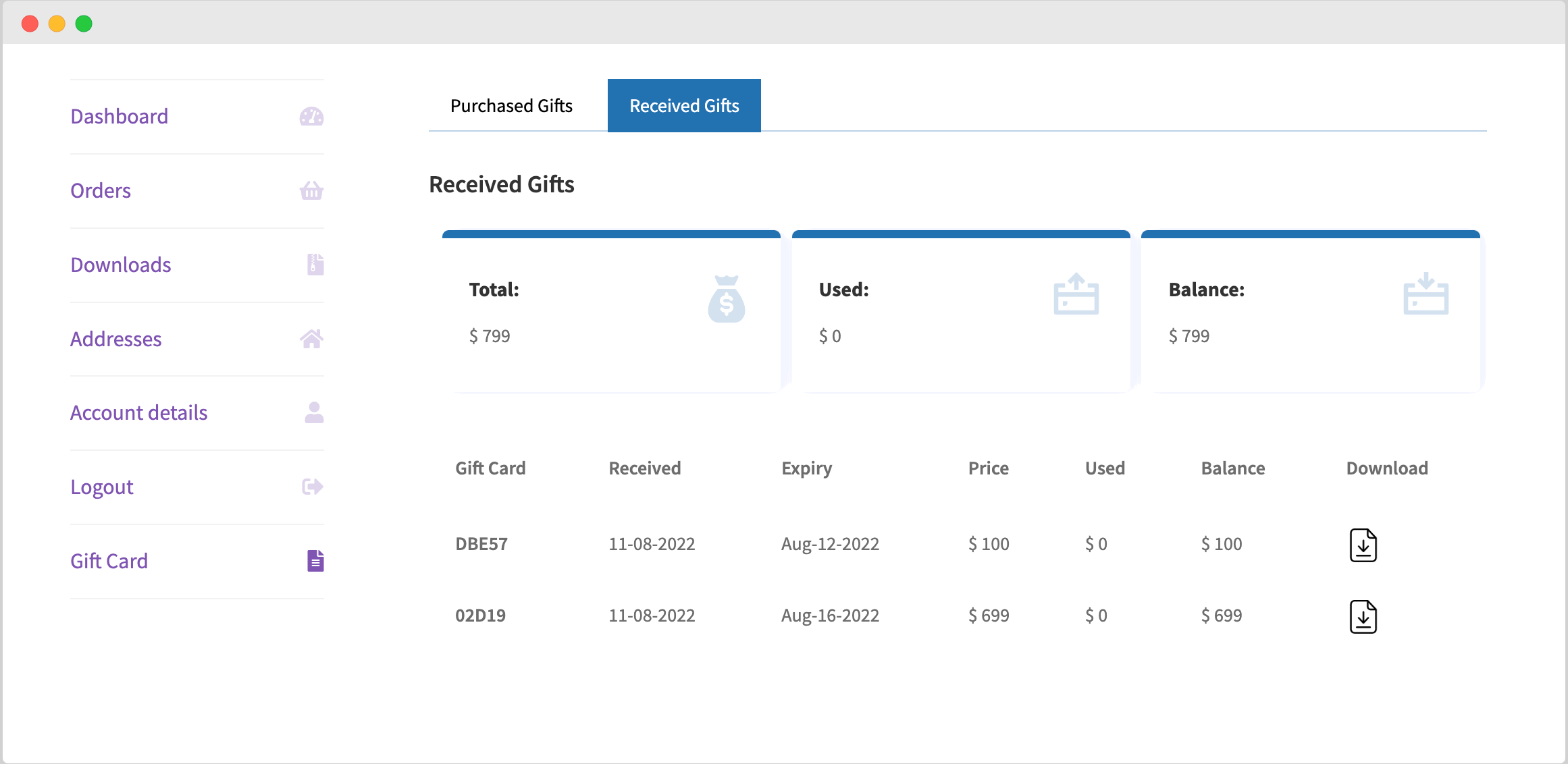This screenshot has height=764, width=1568.
Task: Click the green maximize window button
Action: click(84, 23)
